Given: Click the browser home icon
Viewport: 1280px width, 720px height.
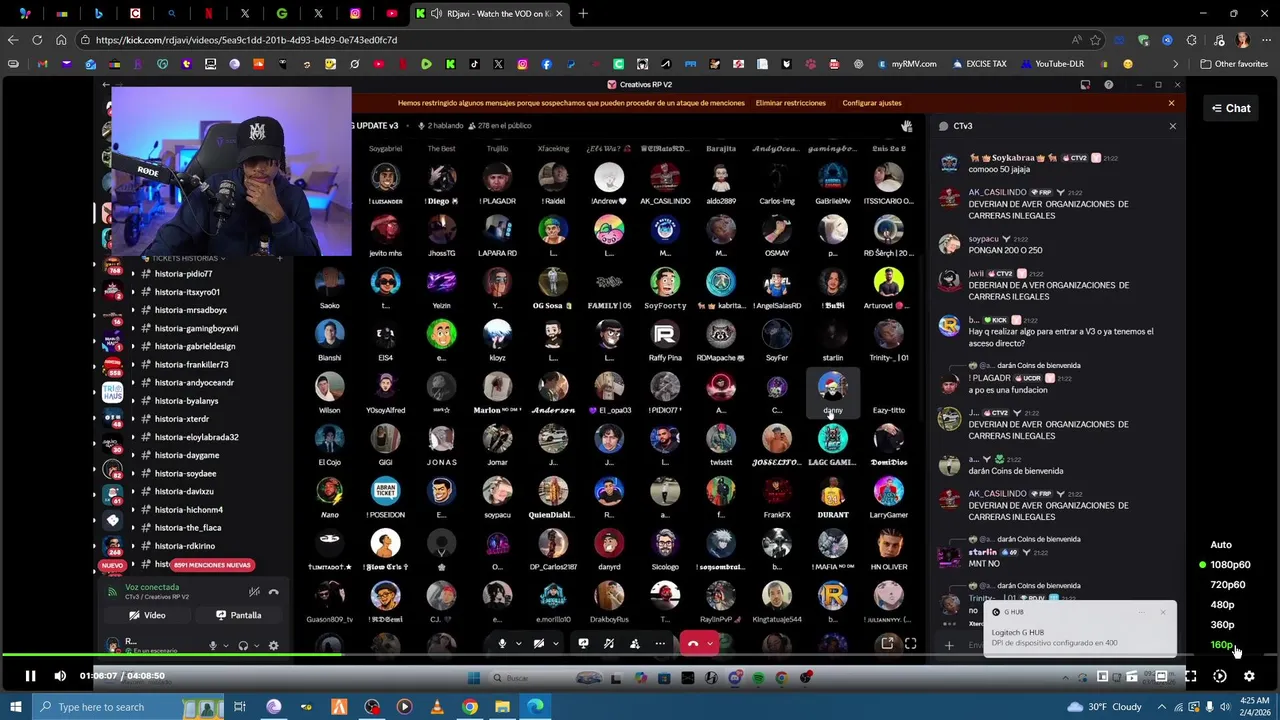Looking at the screenshot, I should pos(61,40).
